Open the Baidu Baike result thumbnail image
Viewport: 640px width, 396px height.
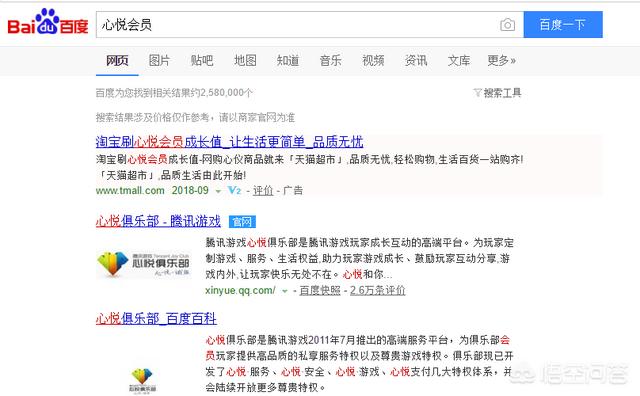[142, 380]
